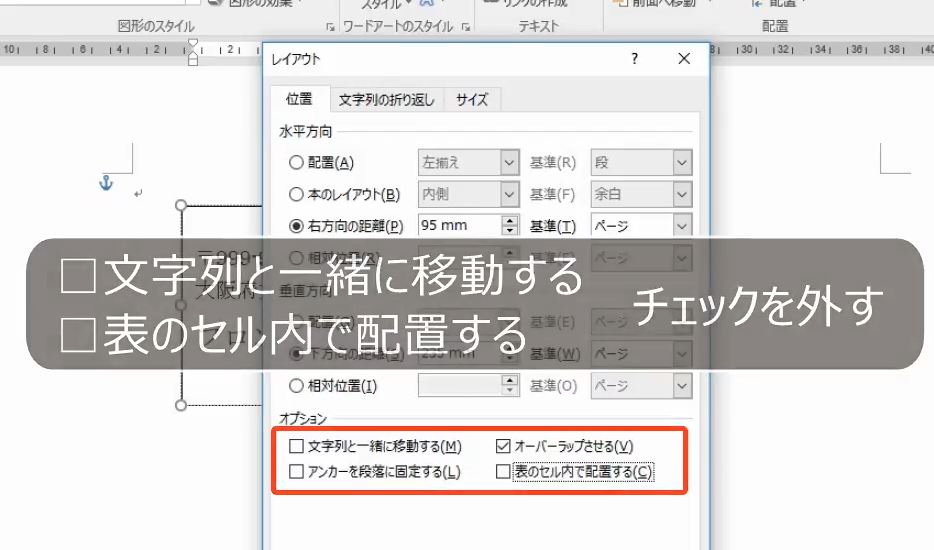Click the up arrow of the 相対位置(I) spinner
Screen dimensions: 934x550
click(x=510, y=380)
